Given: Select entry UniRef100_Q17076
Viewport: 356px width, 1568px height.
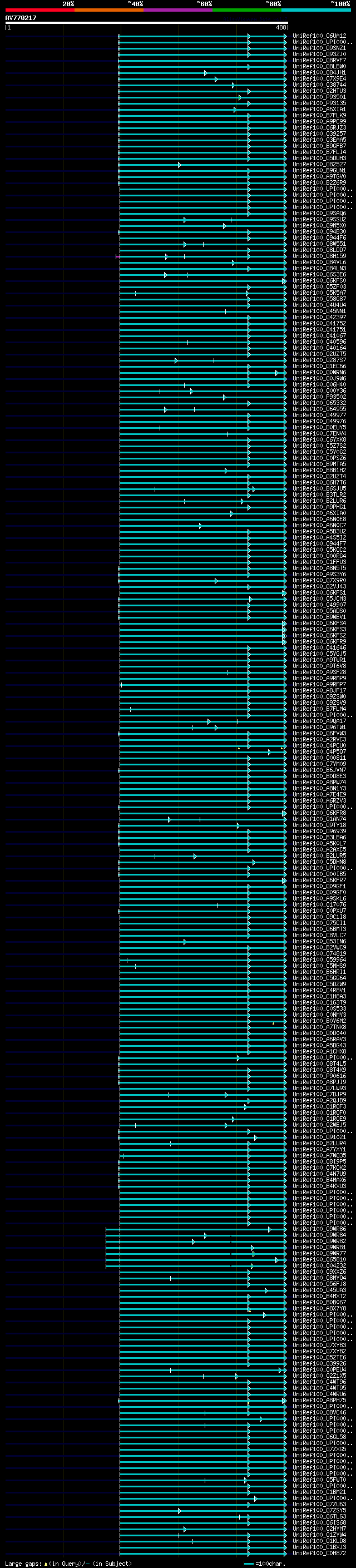Looking at the screenshot, I should [x=319, y=904].
